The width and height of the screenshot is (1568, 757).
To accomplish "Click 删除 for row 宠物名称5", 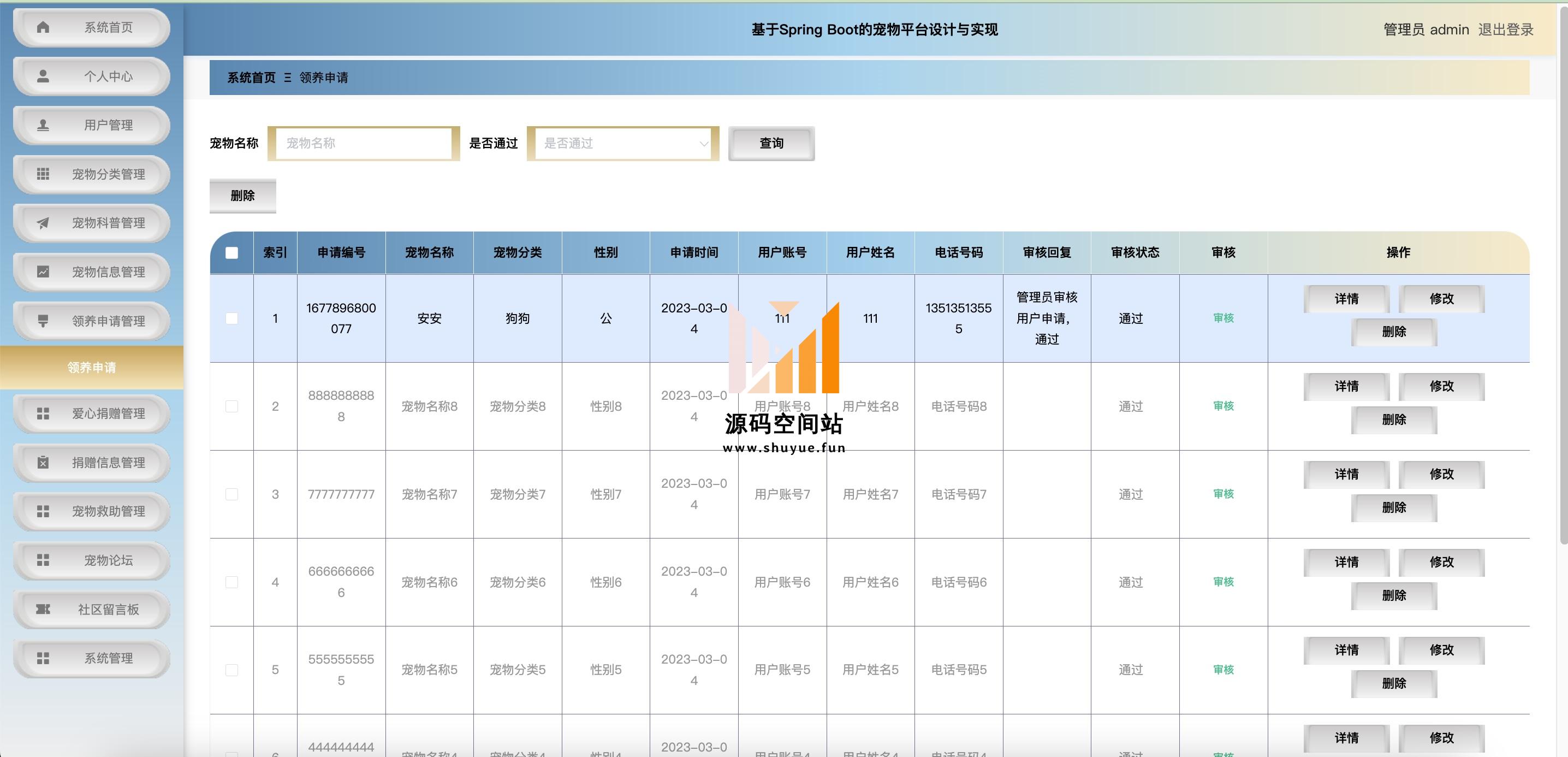I will point(1394,683).
